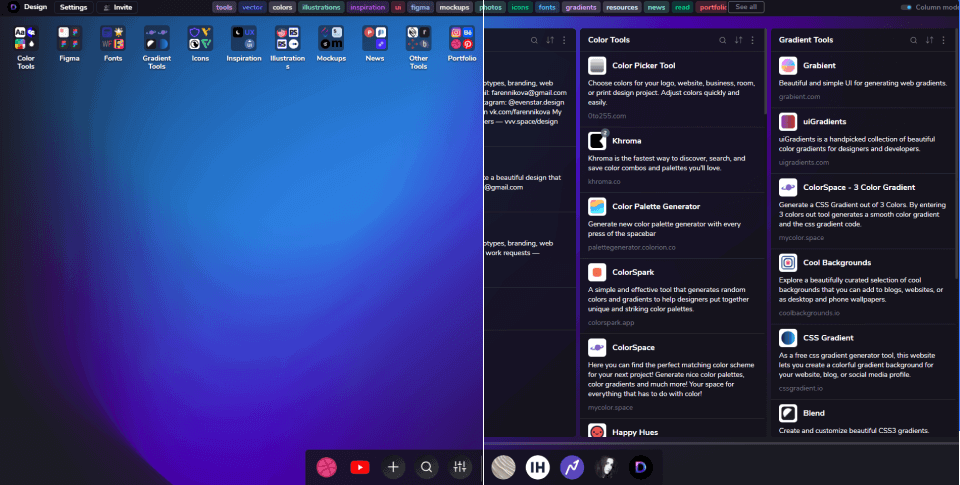Filter by the inspiration tag

pos(367,7)
